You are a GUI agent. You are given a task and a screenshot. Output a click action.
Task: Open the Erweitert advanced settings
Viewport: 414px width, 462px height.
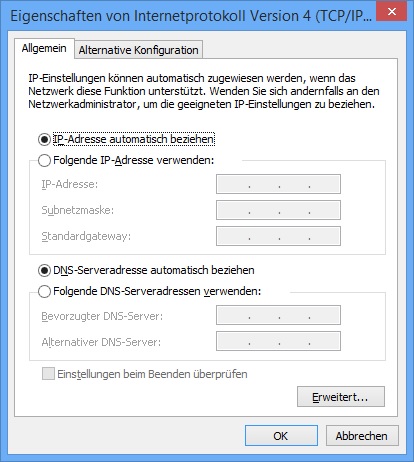click(x=341, y=397)
